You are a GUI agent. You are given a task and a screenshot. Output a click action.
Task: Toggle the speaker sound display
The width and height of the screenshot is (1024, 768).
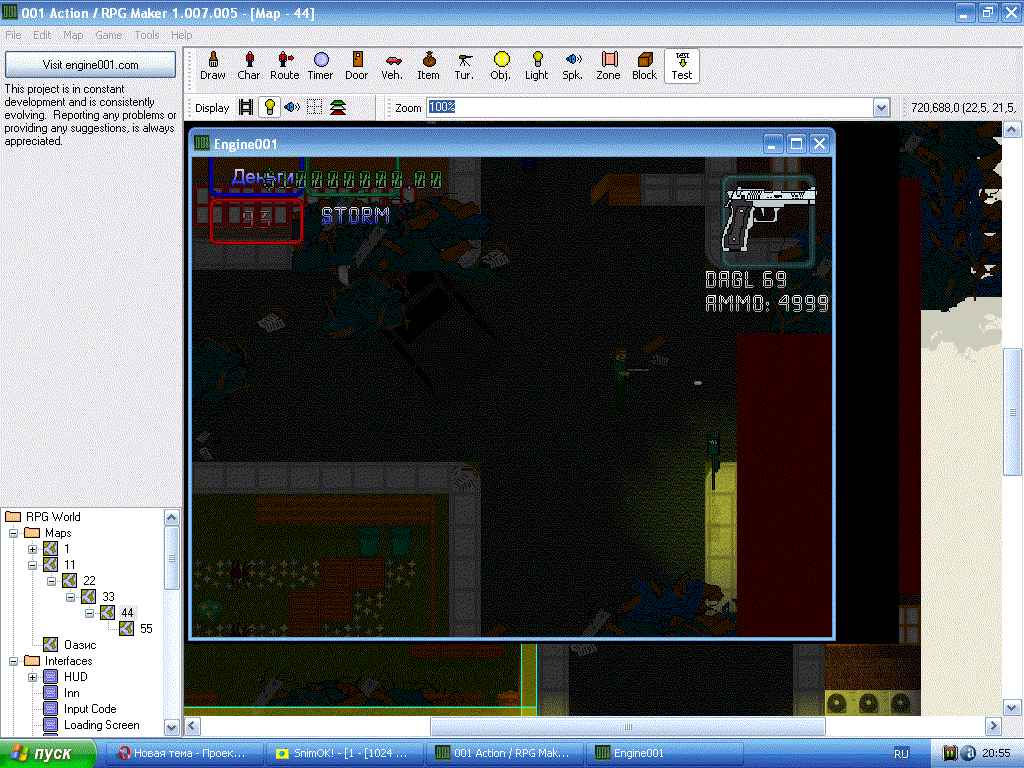[x=292, y=108]
